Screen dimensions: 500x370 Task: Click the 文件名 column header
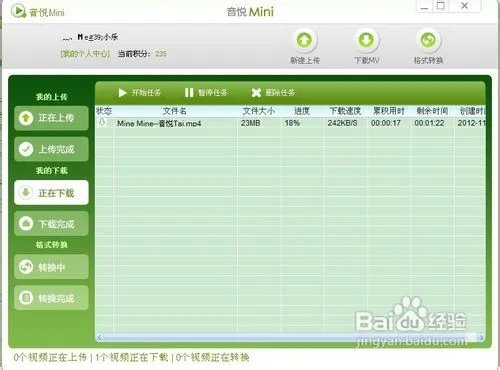(175, 111)
